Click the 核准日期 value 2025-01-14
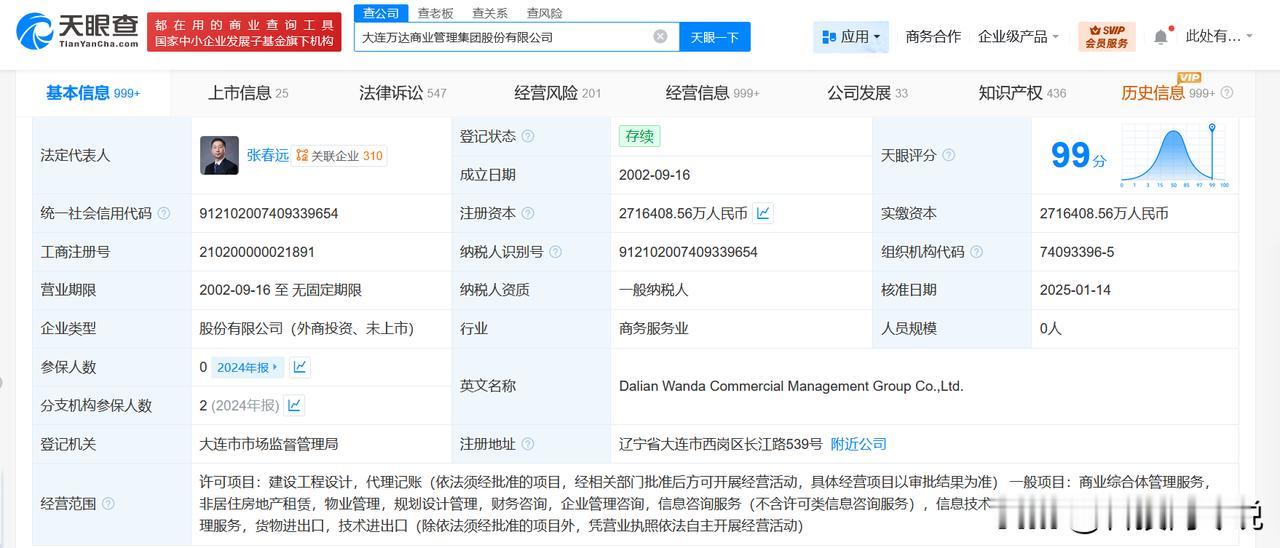 (1075, 290)
